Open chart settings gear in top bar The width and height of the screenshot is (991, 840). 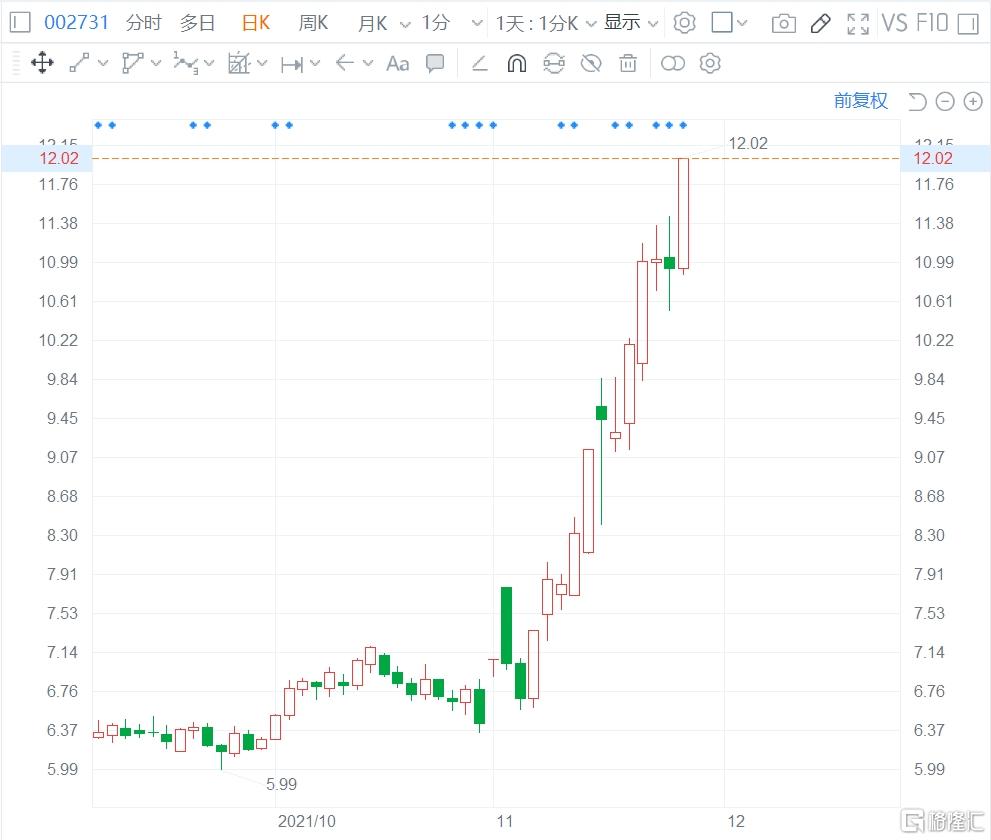pos(684,23)
